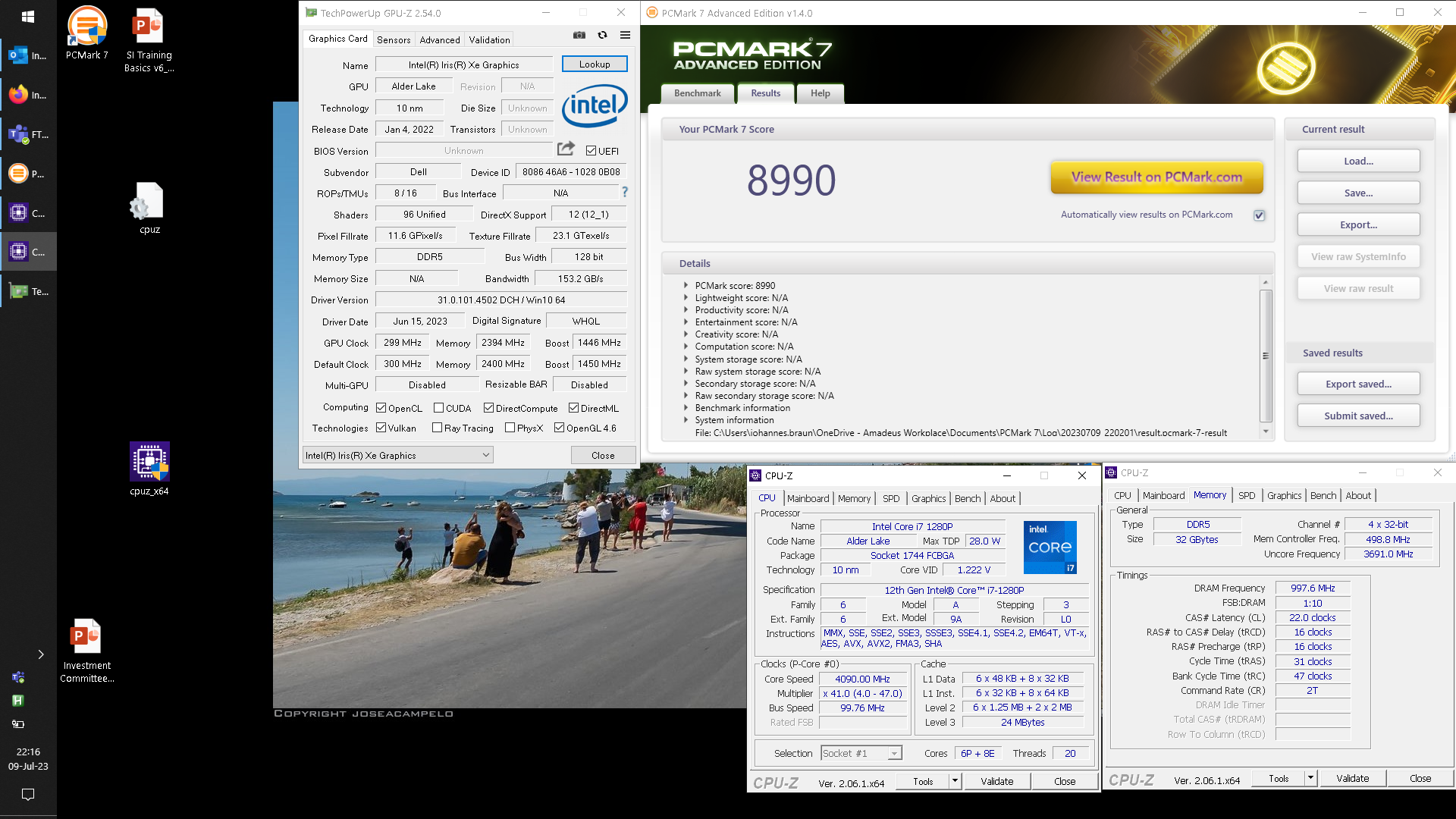This screenshot has height=819, width=1456.
Task: Open the PCMark Help tab
Action: (x=820, y=93)
